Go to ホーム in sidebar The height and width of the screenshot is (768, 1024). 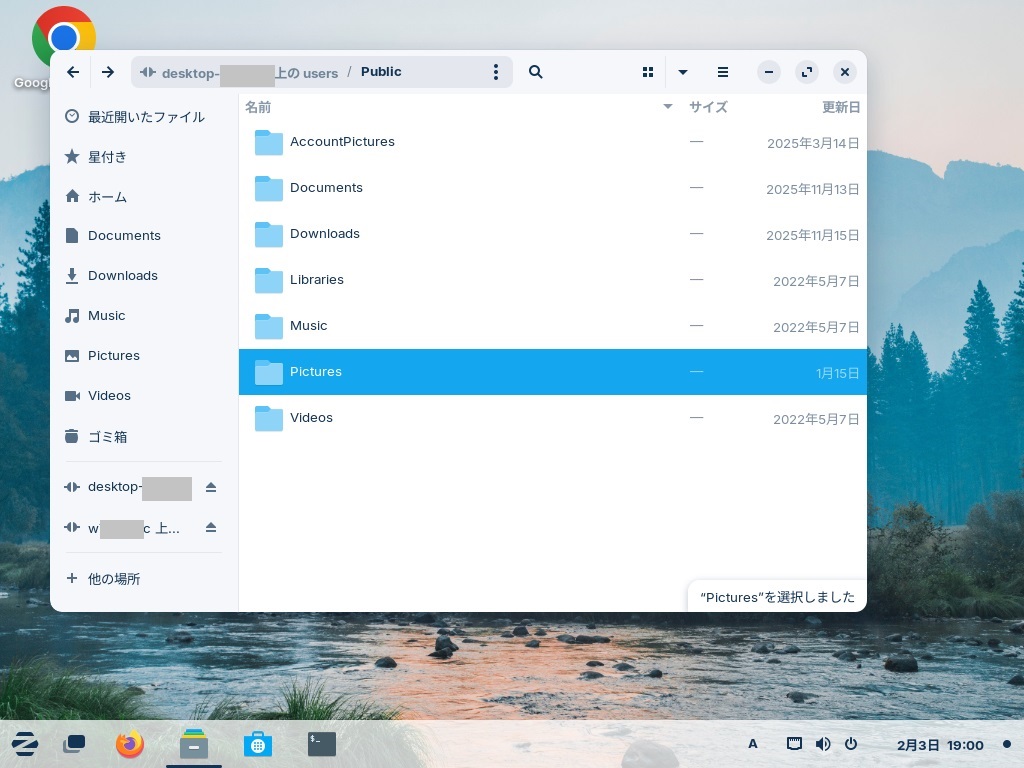coord(107,197)
